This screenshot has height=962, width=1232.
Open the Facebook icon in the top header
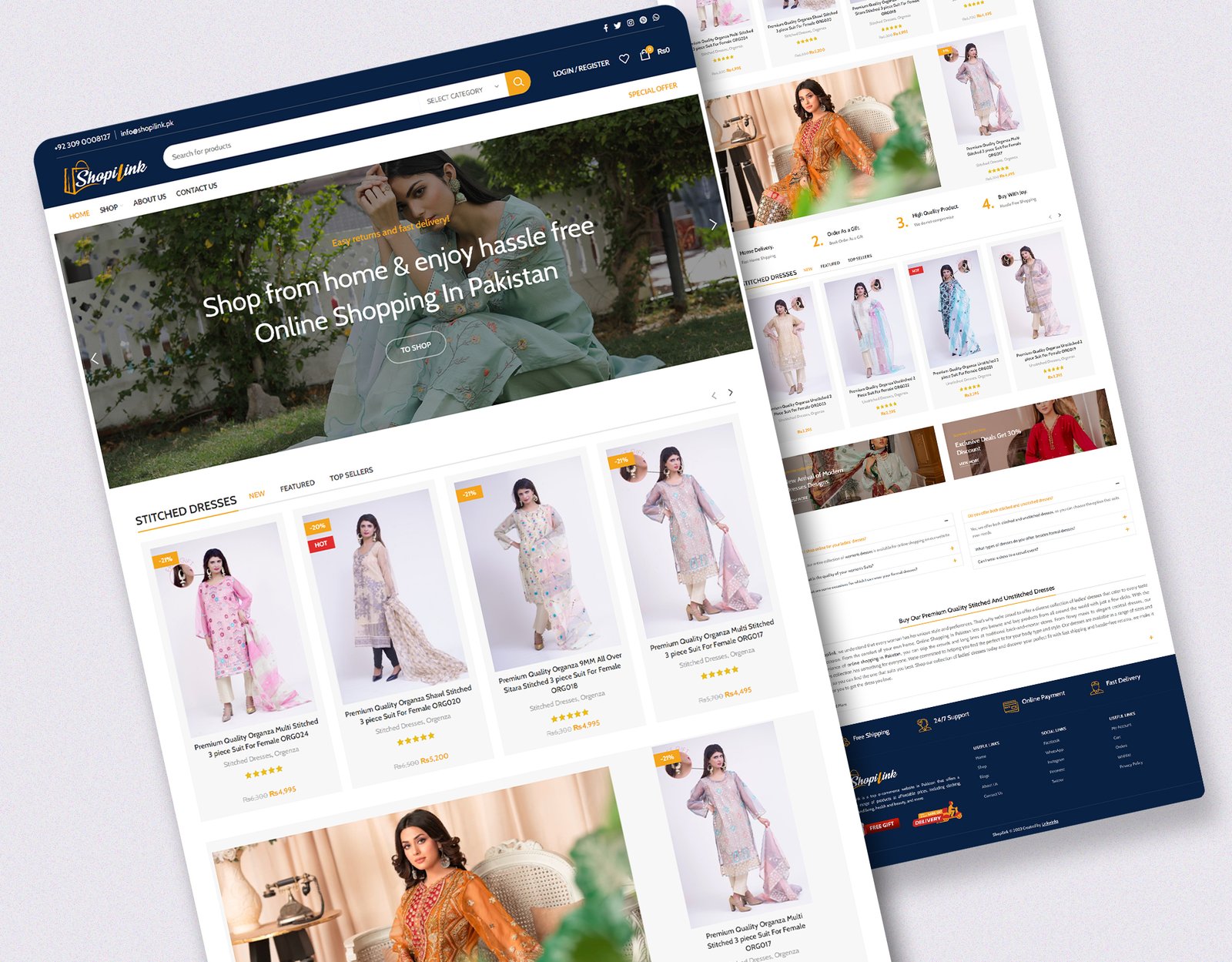pos(605,28)
